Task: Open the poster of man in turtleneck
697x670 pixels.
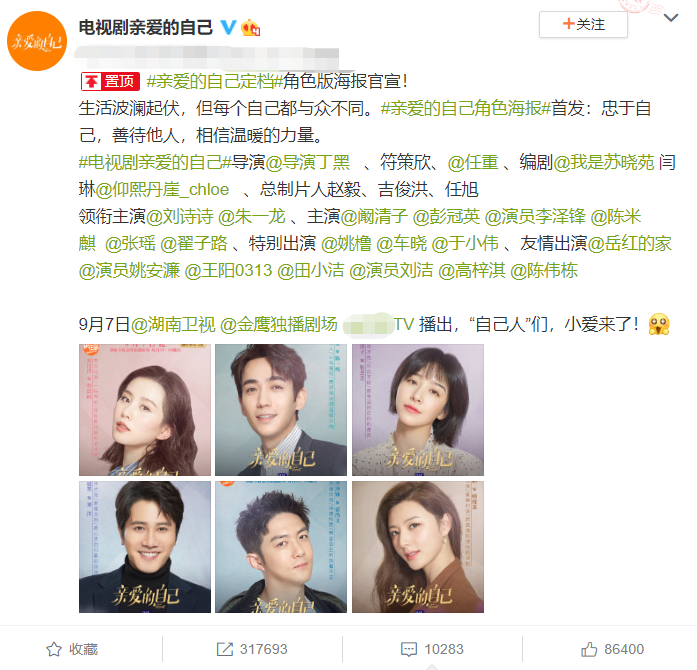Action: pyautogui.click(x=145, y=547)
